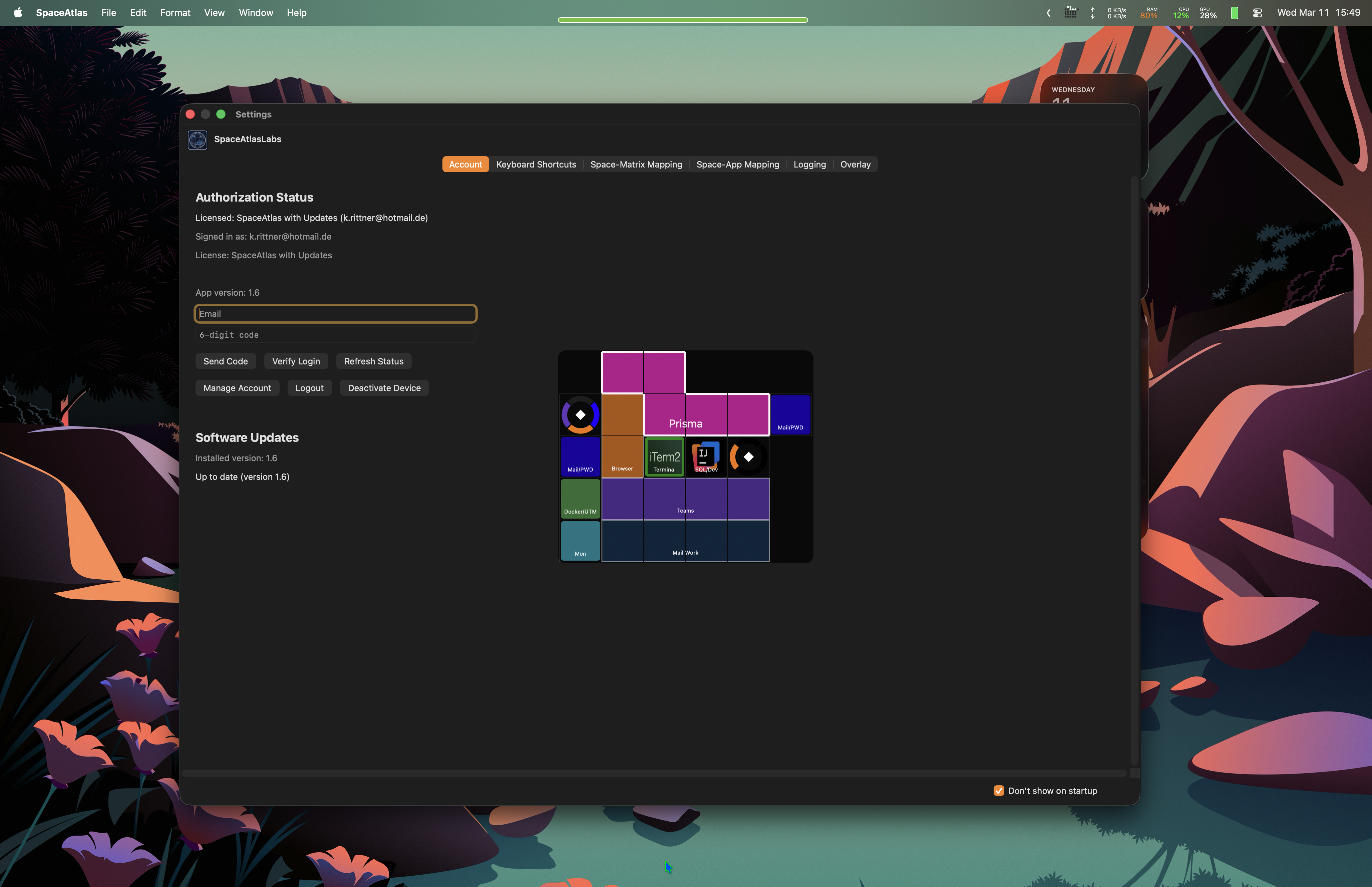The width and height of the screenshot is (1372, 887).
Task: Open the Overlay tab
Action: (x=855, y=165)
